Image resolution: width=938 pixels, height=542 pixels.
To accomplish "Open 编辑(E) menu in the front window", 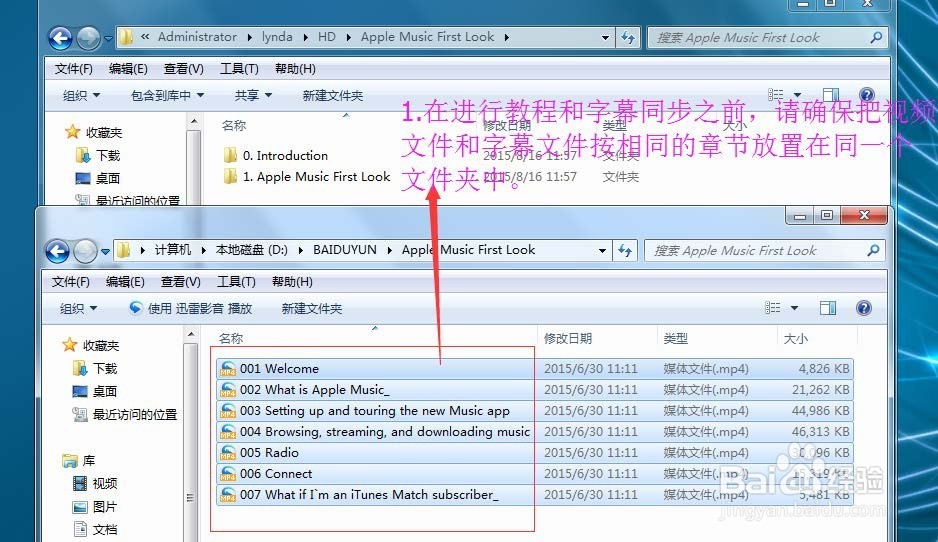I will pos(125,282).
